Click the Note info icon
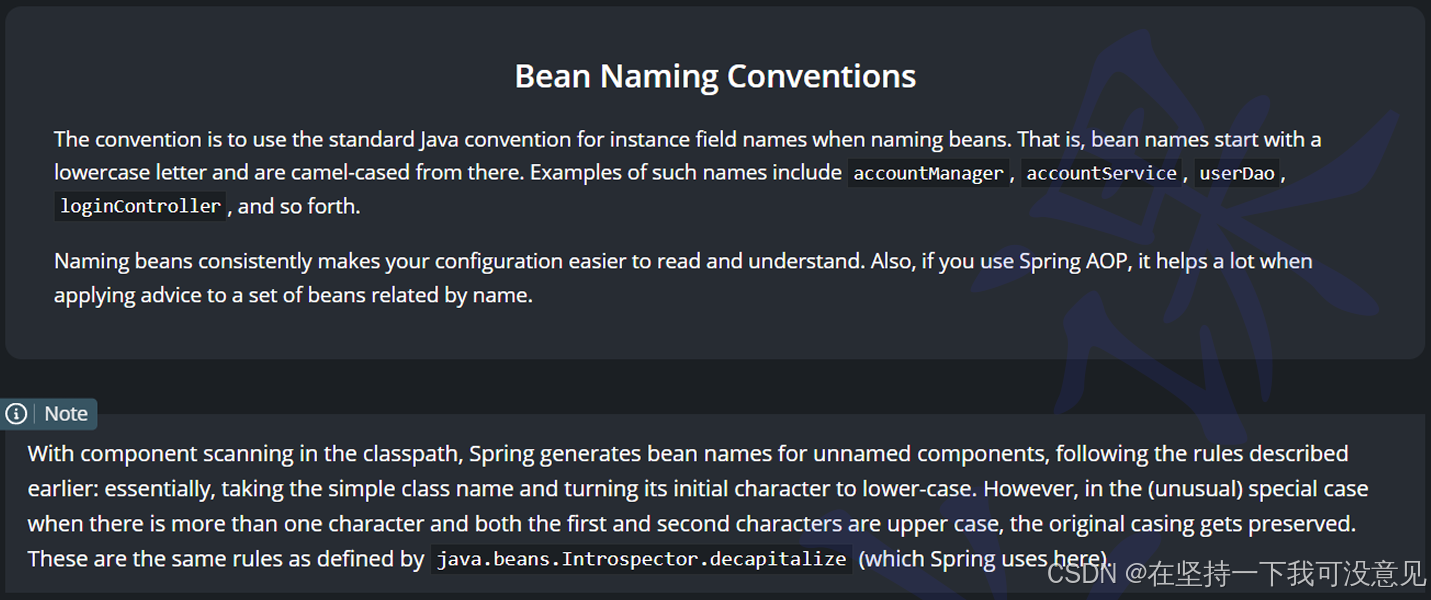The width and height of the screenshot is (1431, 600). coord(16,414)
